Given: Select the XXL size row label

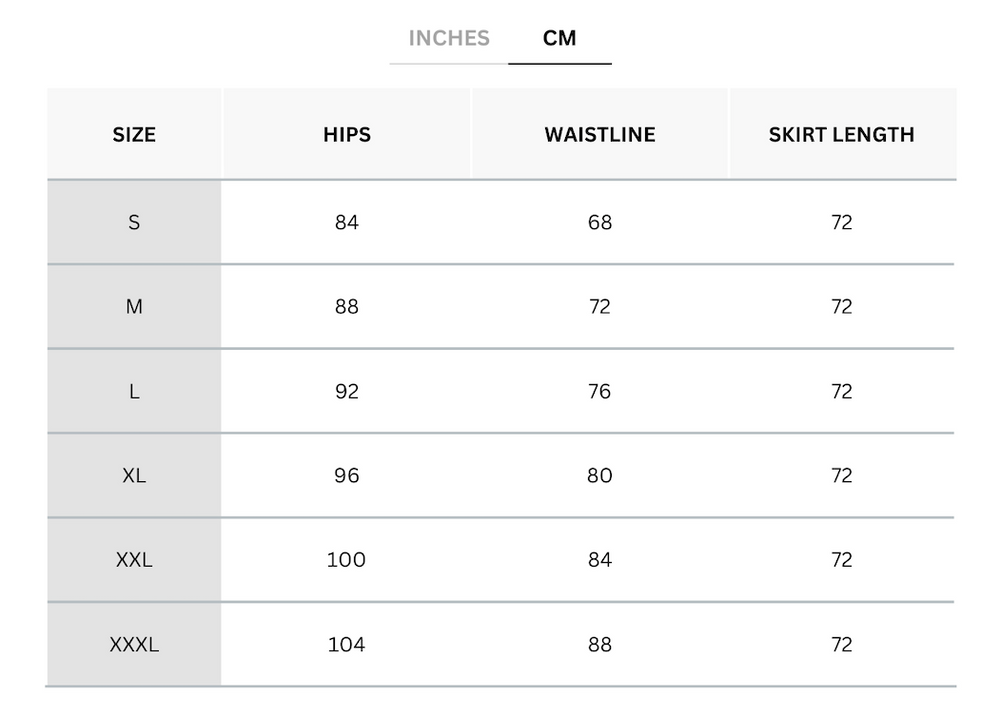Looking at the screenshot, I should coord(134,560).
